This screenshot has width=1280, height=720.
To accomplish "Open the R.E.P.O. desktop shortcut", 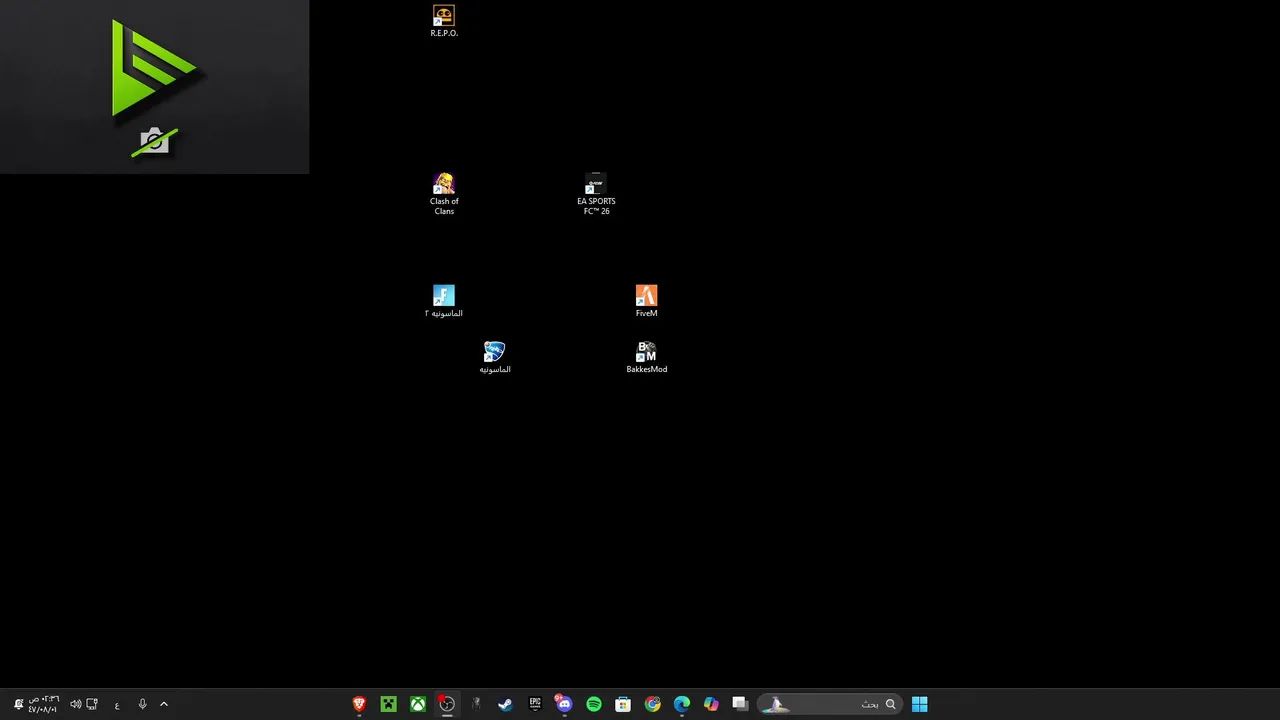I will tap(444, 21).
